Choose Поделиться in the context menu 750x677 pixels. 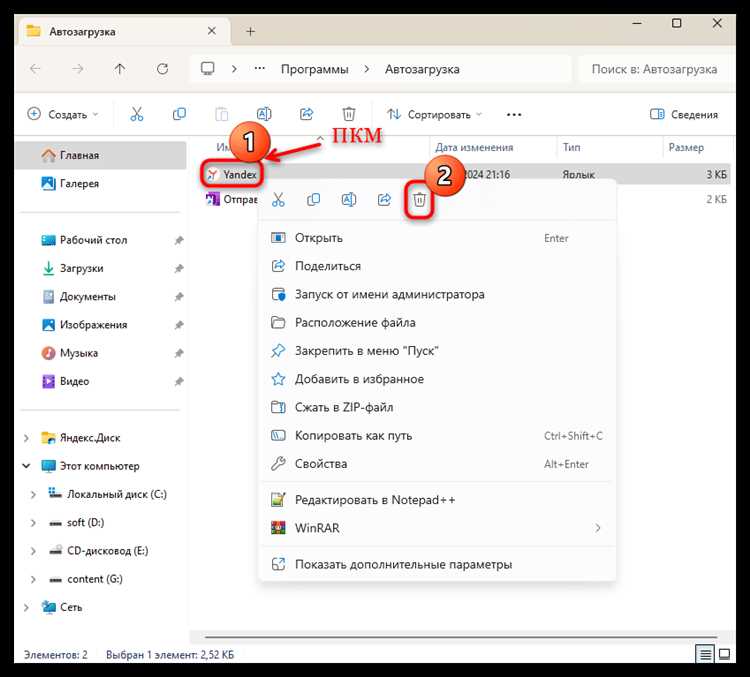(x=437, y=266)
